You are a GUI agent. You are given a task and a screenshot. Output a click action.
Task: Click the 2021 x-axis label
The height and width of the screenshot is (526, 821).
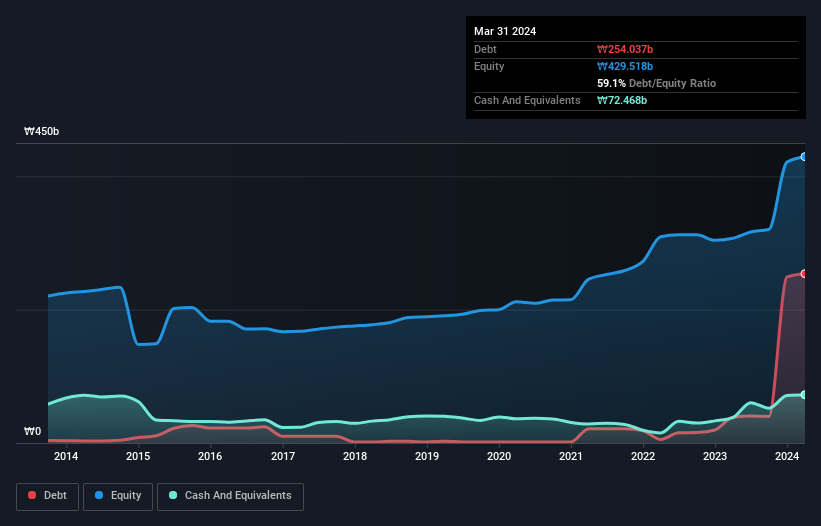571,456
